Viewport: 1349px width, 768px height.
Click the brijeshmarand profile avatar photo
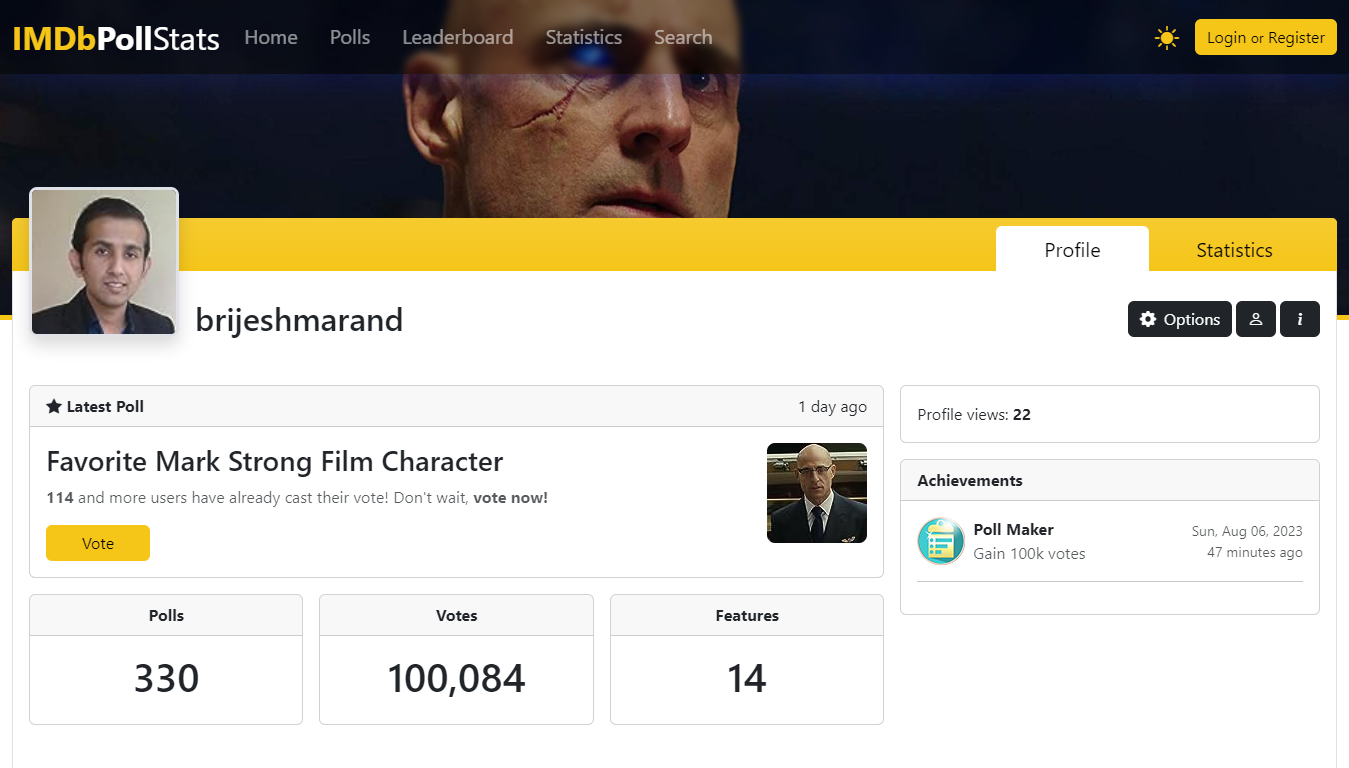[x=104, y=261]
